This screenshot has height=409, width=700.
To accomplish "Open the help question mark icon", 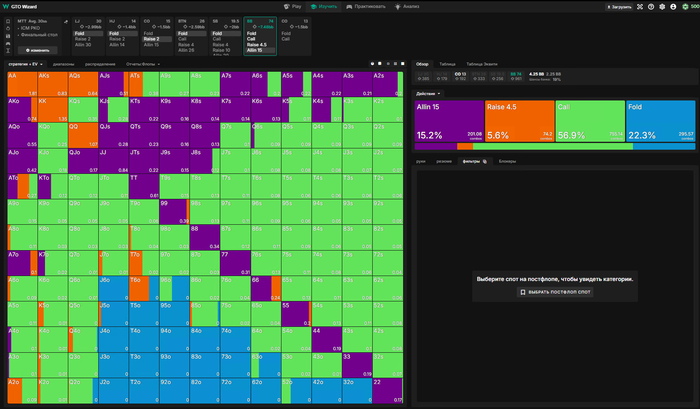I will pos(651,6).
